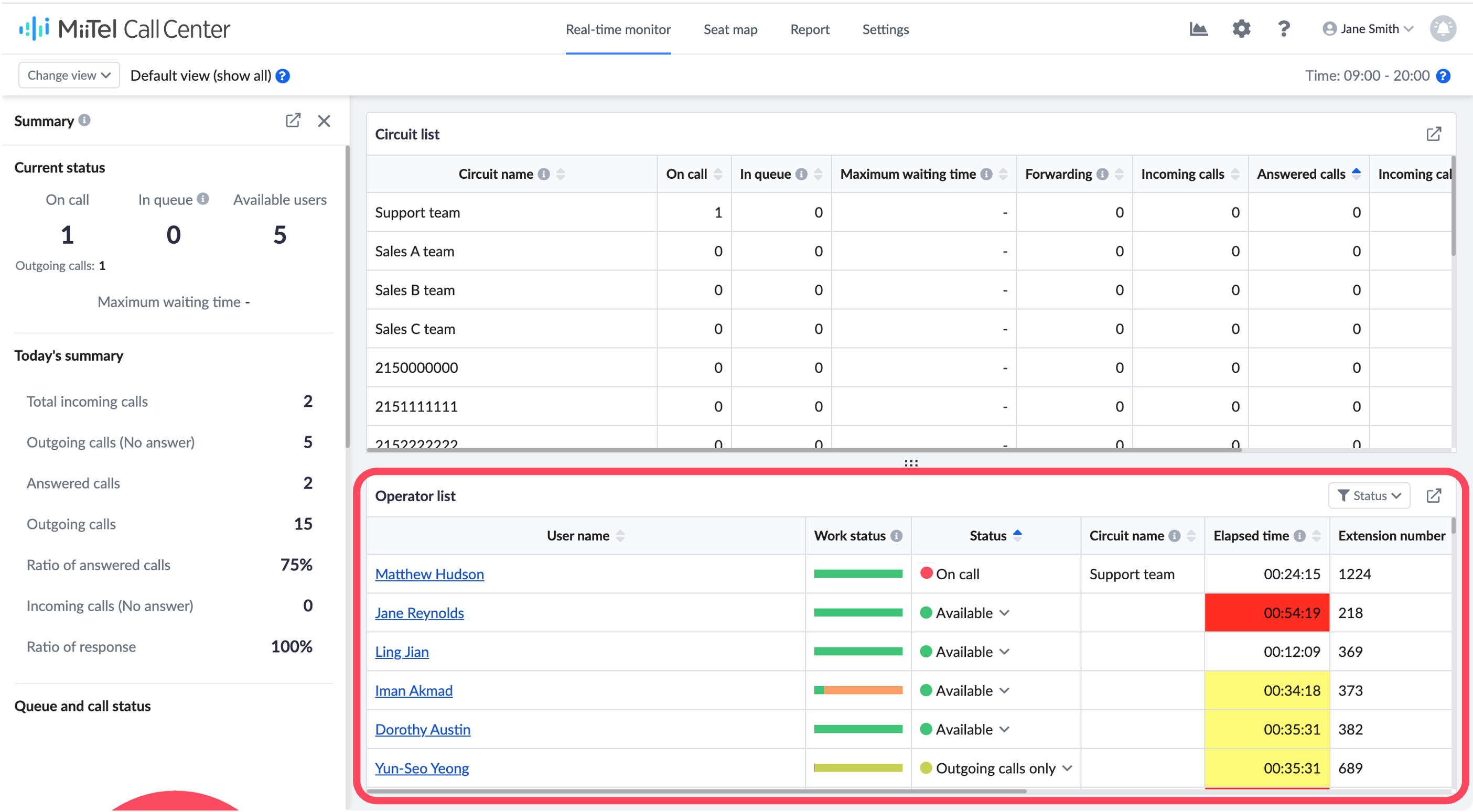
Task: Click help icon beside Default view label
Action: click(283, 75)
